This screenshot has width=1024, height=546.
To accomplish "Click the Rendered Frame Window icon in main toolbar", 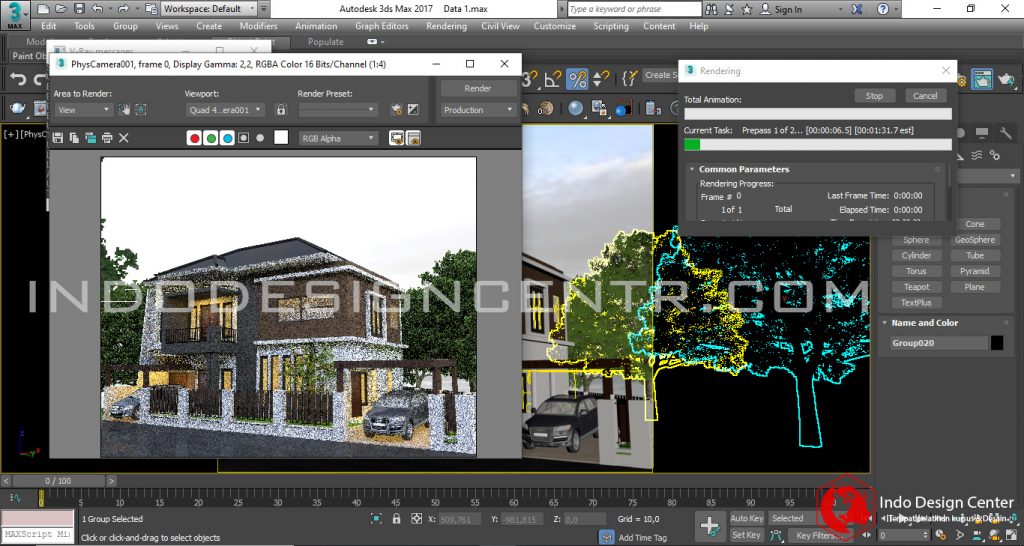I will [x=982, y=79].
